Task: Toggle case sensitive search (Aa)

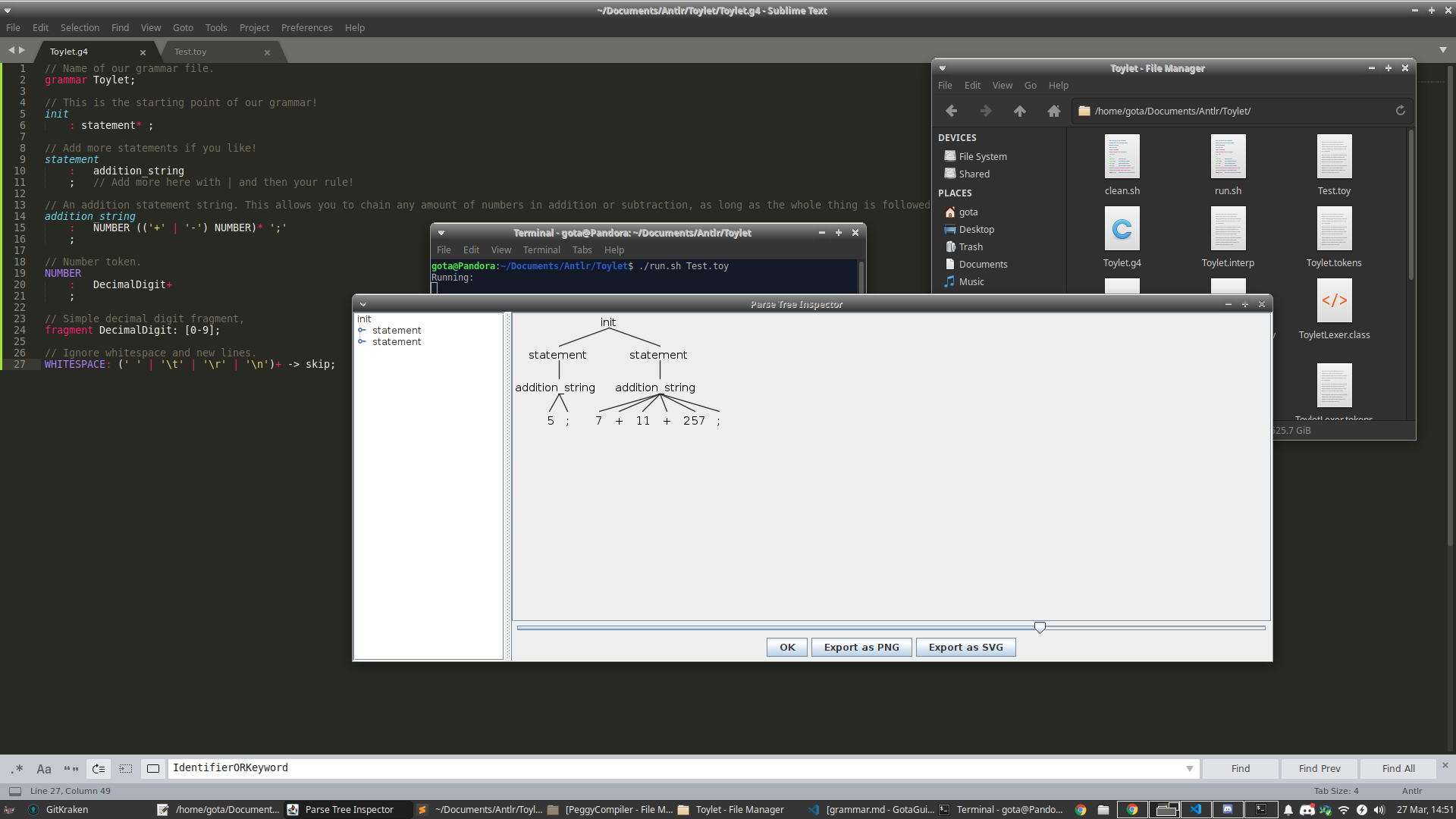Action: pos(44,768)
